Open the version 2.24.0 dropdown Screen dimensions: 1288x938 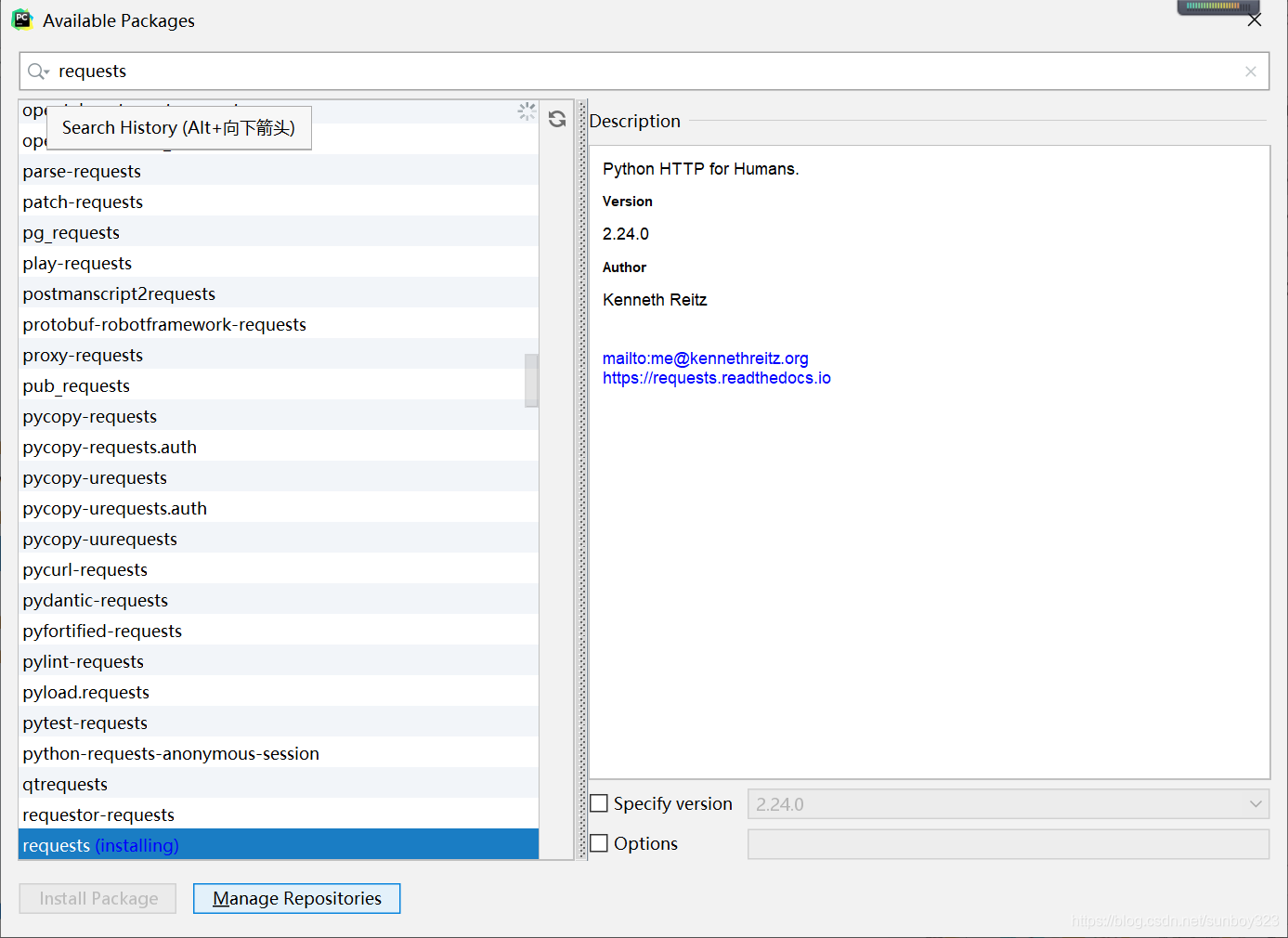pos(1008,804)
